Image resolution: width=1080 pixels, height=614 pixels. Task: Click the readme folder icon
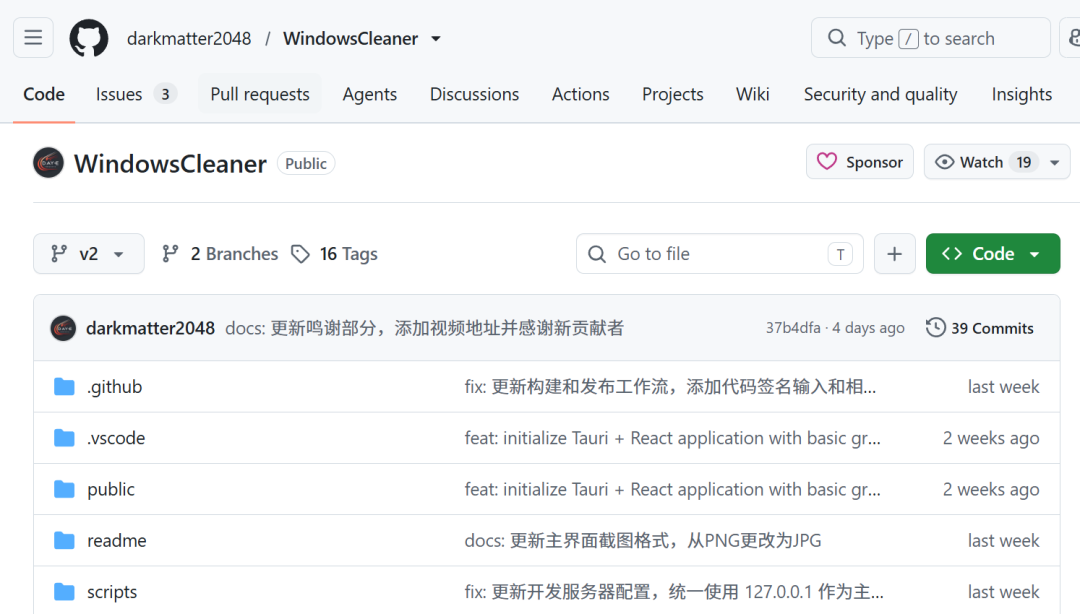(64, 540)
